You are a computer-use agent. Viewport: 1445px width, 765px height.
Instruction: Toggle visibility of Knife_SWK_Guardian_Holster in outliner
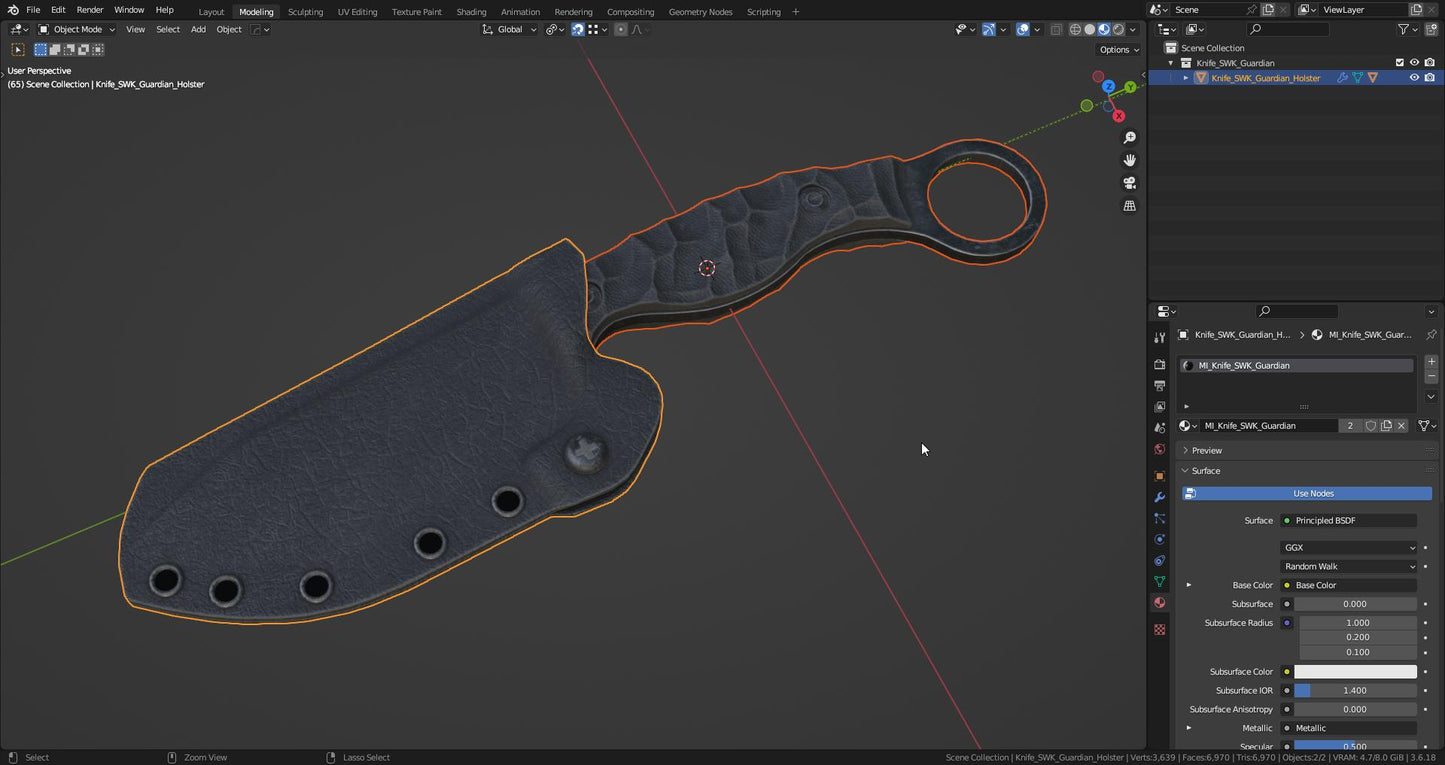click(1415, 77)
